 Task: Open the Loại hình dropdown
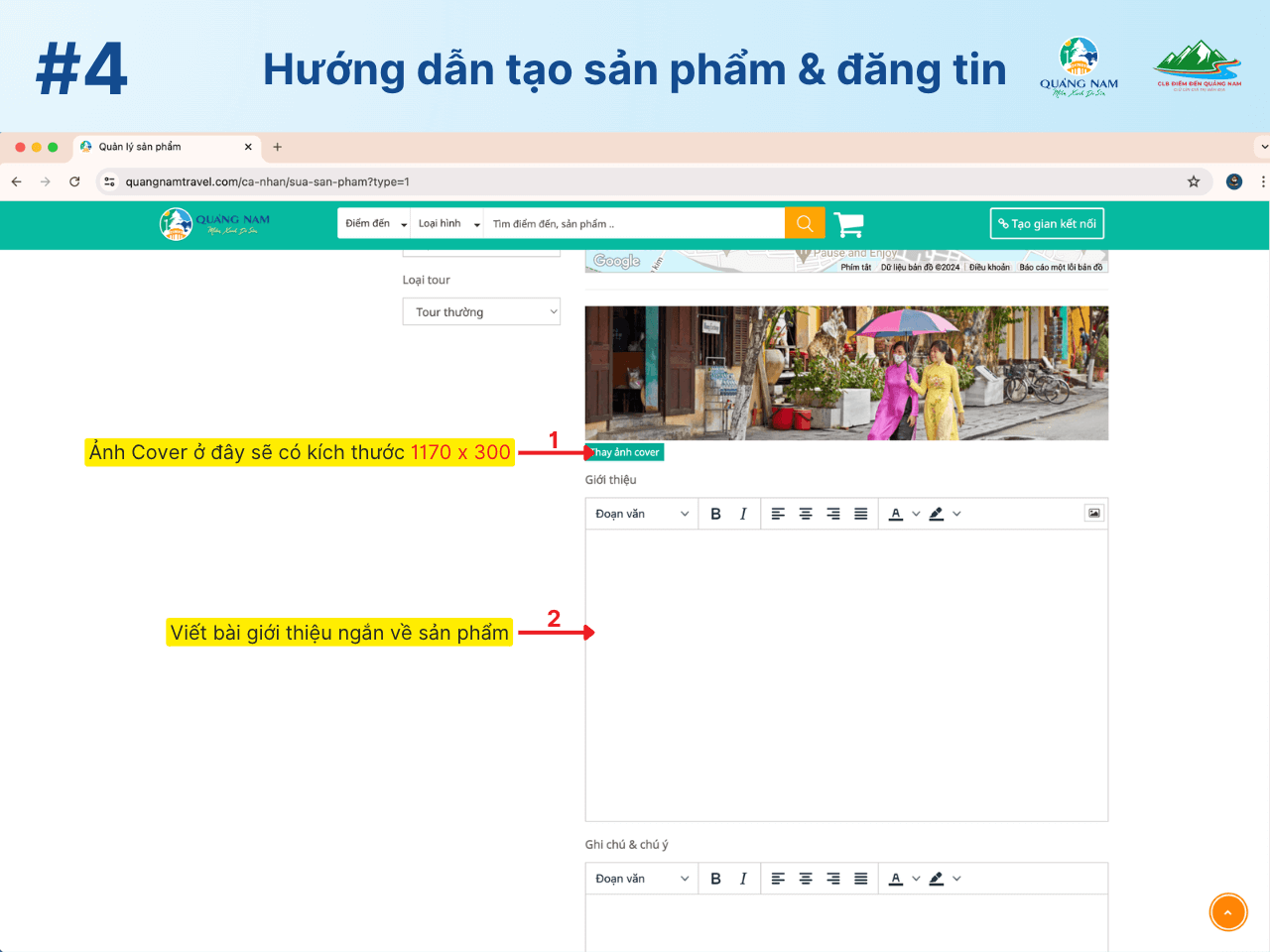(447, 224)
